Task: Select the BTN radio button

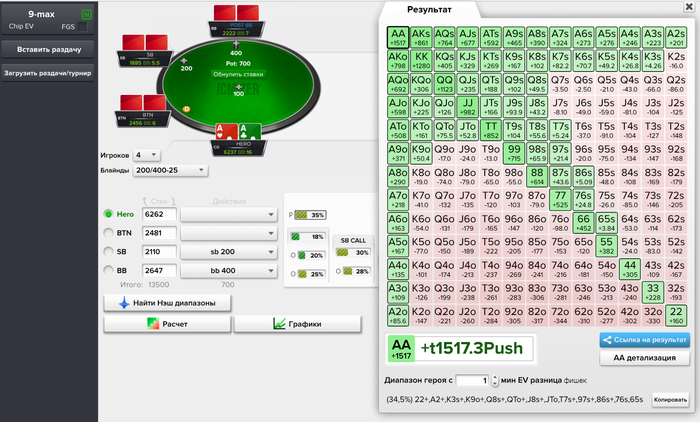Action: point(108,233)
